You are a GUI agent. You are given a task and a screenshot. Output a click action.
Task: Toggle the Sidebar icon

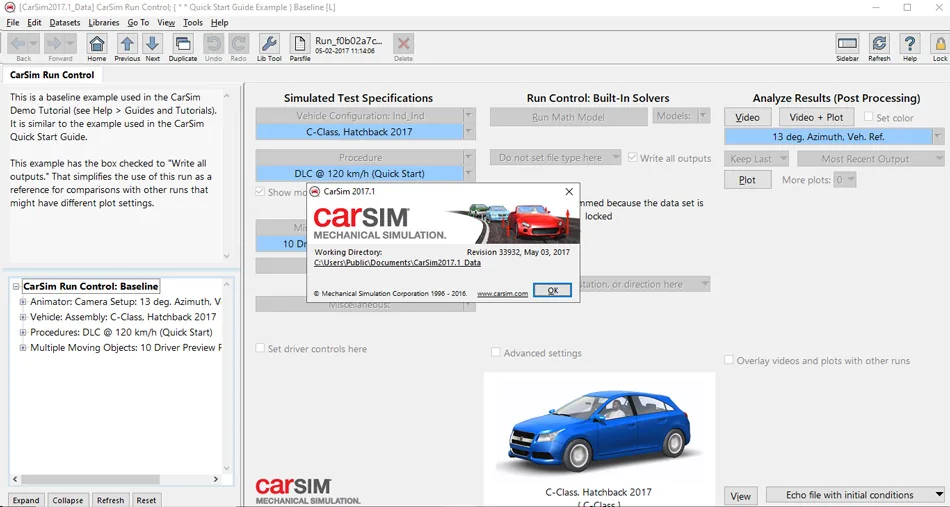pyautogui.click(x=847, y=44)
